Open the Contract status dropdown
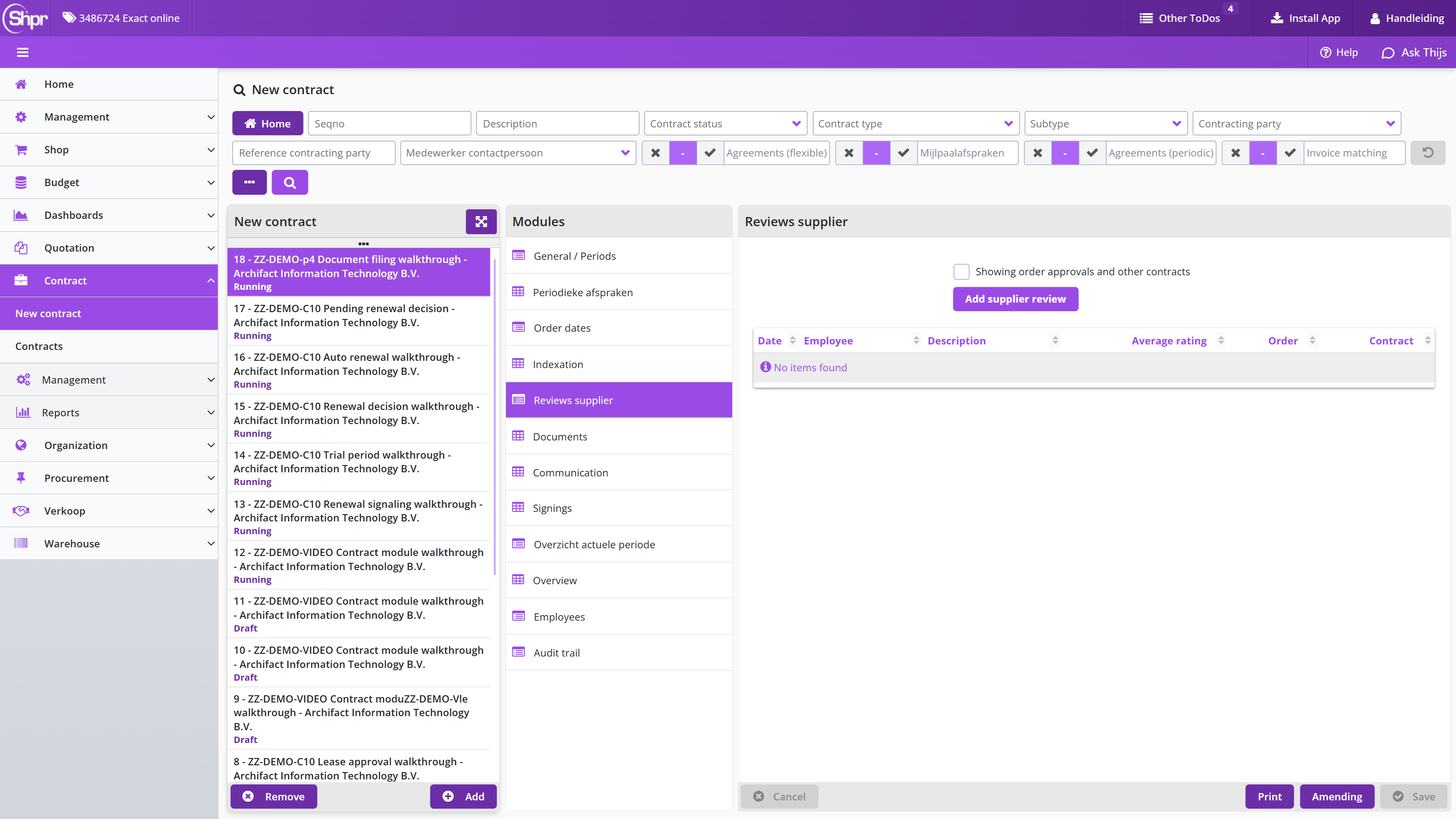The width and height of the screenshot is (1456, 819). [725, 123]
